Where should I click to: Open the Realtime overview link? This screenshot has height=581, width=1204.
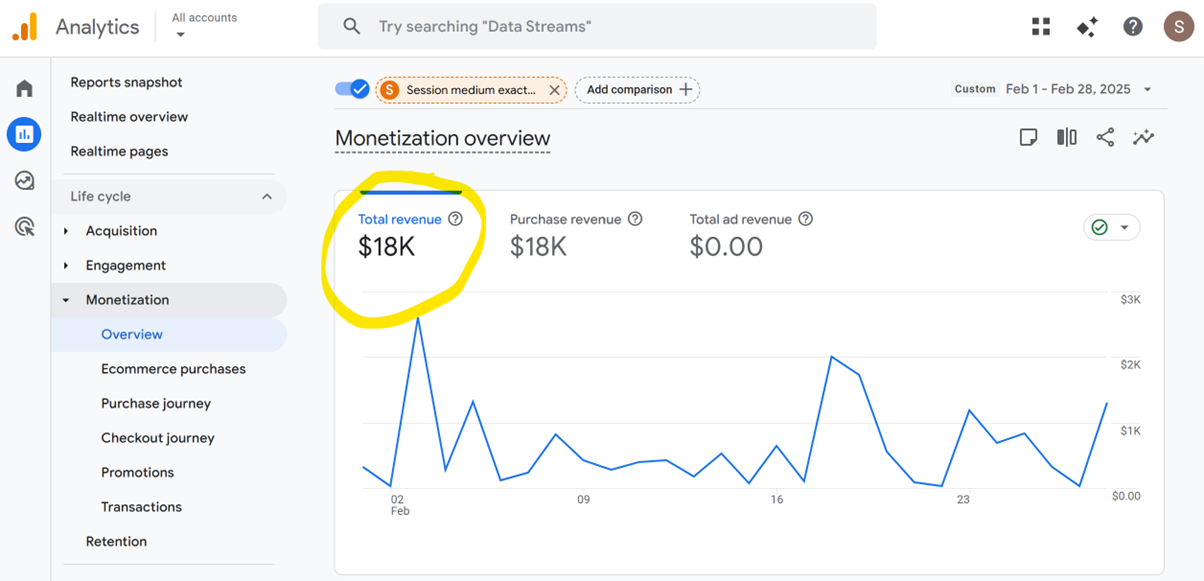click(129, 117)
